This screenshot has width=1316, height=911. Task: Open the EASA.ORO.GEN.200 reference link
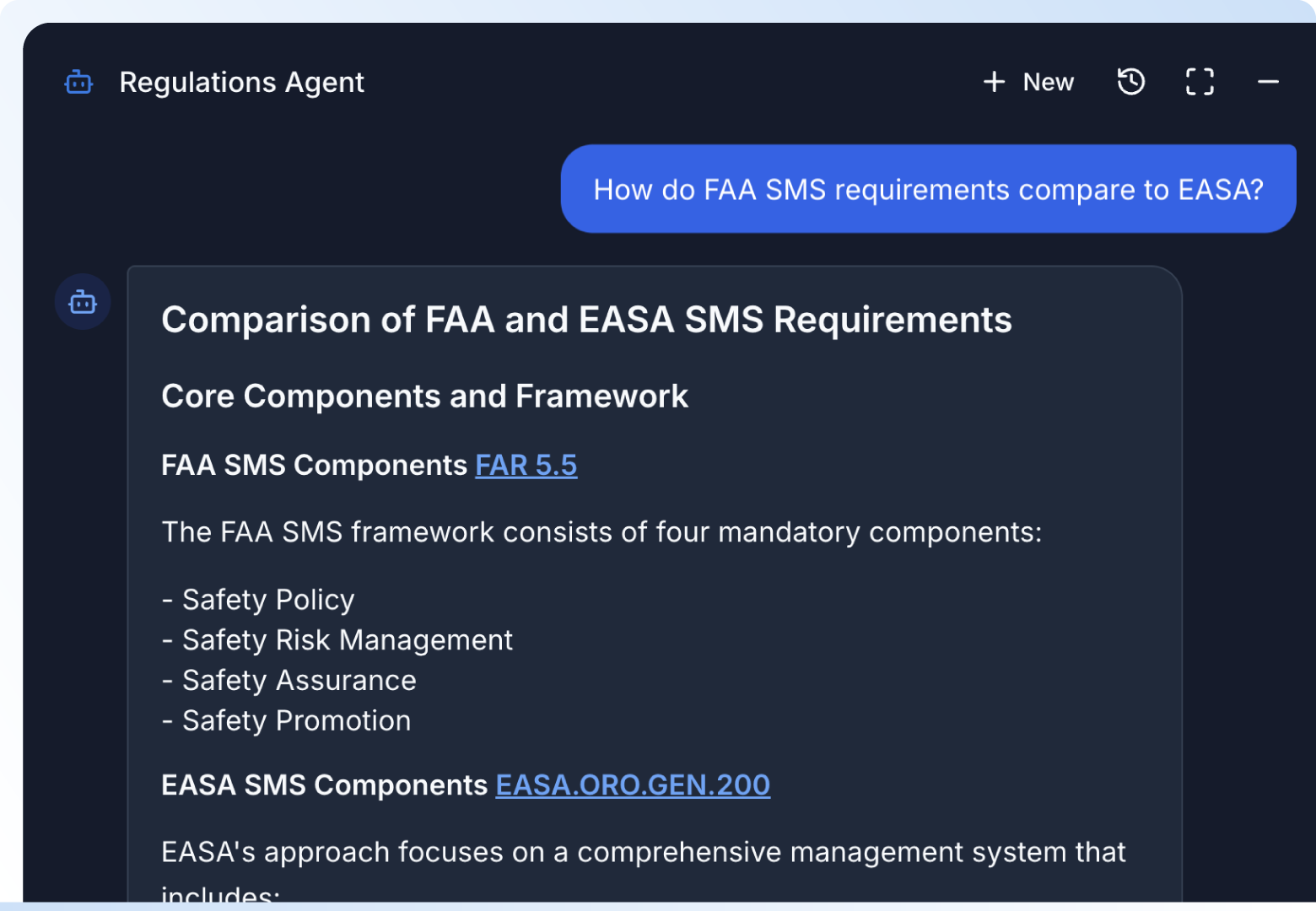pyautogui.click(x=632, y=785)
